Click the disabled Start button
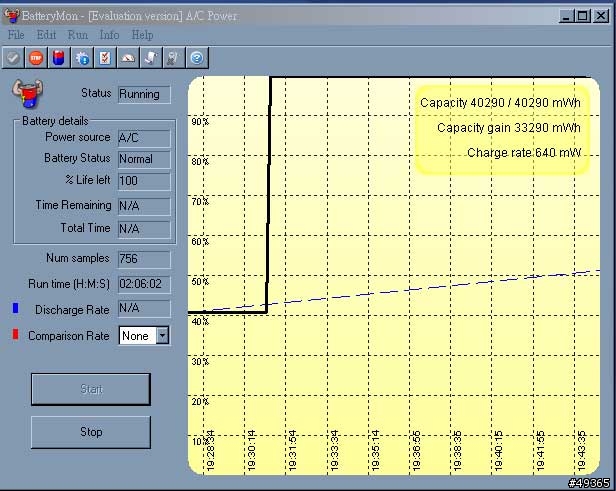Image resolution: width=616 pixels, height=491 pixels. (91, 389)
